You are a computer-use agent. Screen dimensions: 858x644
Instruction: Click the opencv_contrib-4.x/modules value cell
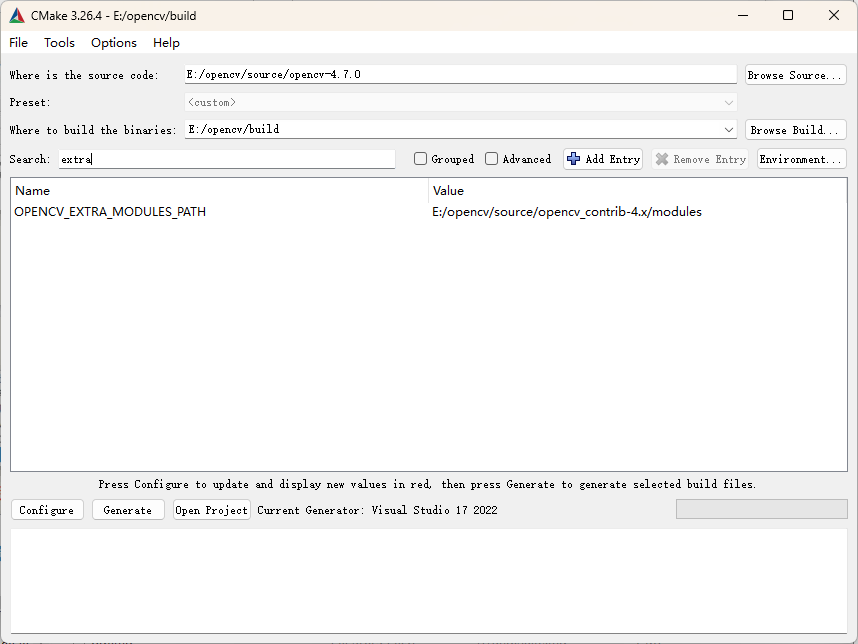tap(567, 212)
